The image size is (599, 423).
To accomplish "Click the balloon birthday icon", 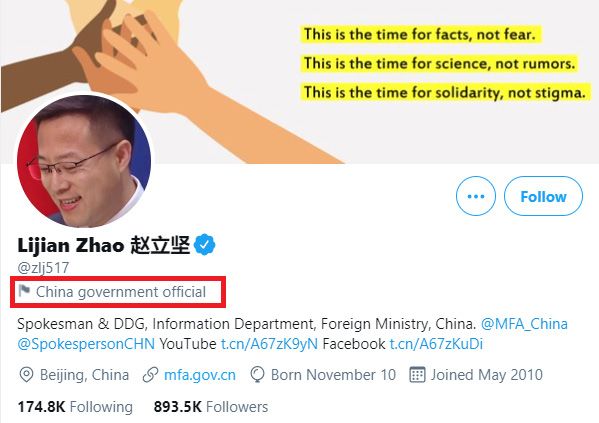I will [257, 375].
